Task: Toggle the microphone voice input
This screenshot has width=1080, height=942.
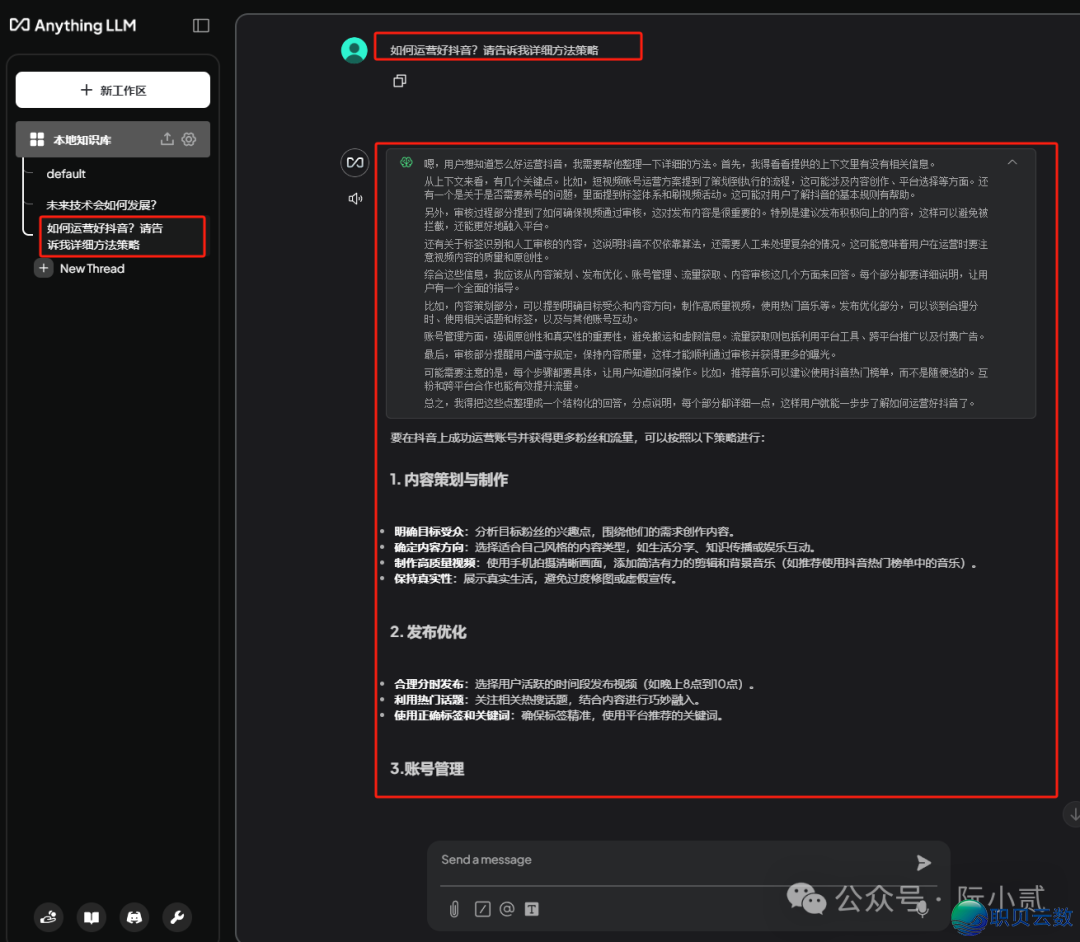Action: pyautogui.click(x=921, y=910)
